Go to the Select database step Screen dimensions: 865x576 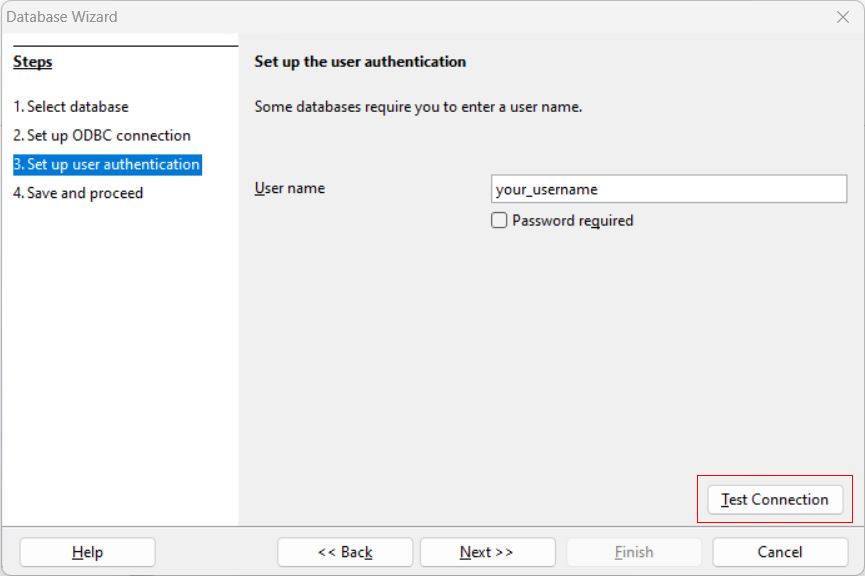click(71, 107)
